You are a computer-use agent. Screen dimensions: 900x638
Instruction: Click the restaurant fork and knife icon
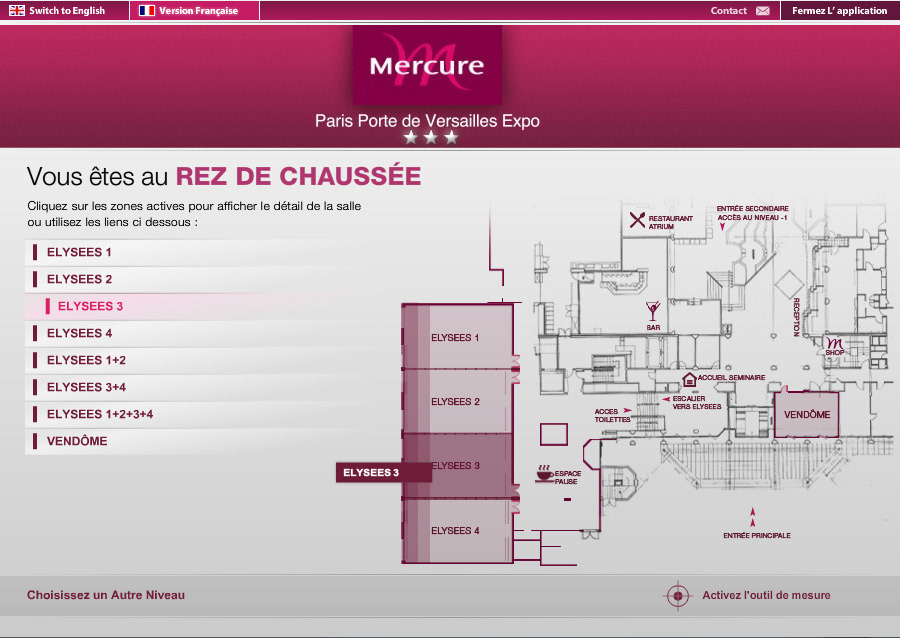click(x=637, y=220)
